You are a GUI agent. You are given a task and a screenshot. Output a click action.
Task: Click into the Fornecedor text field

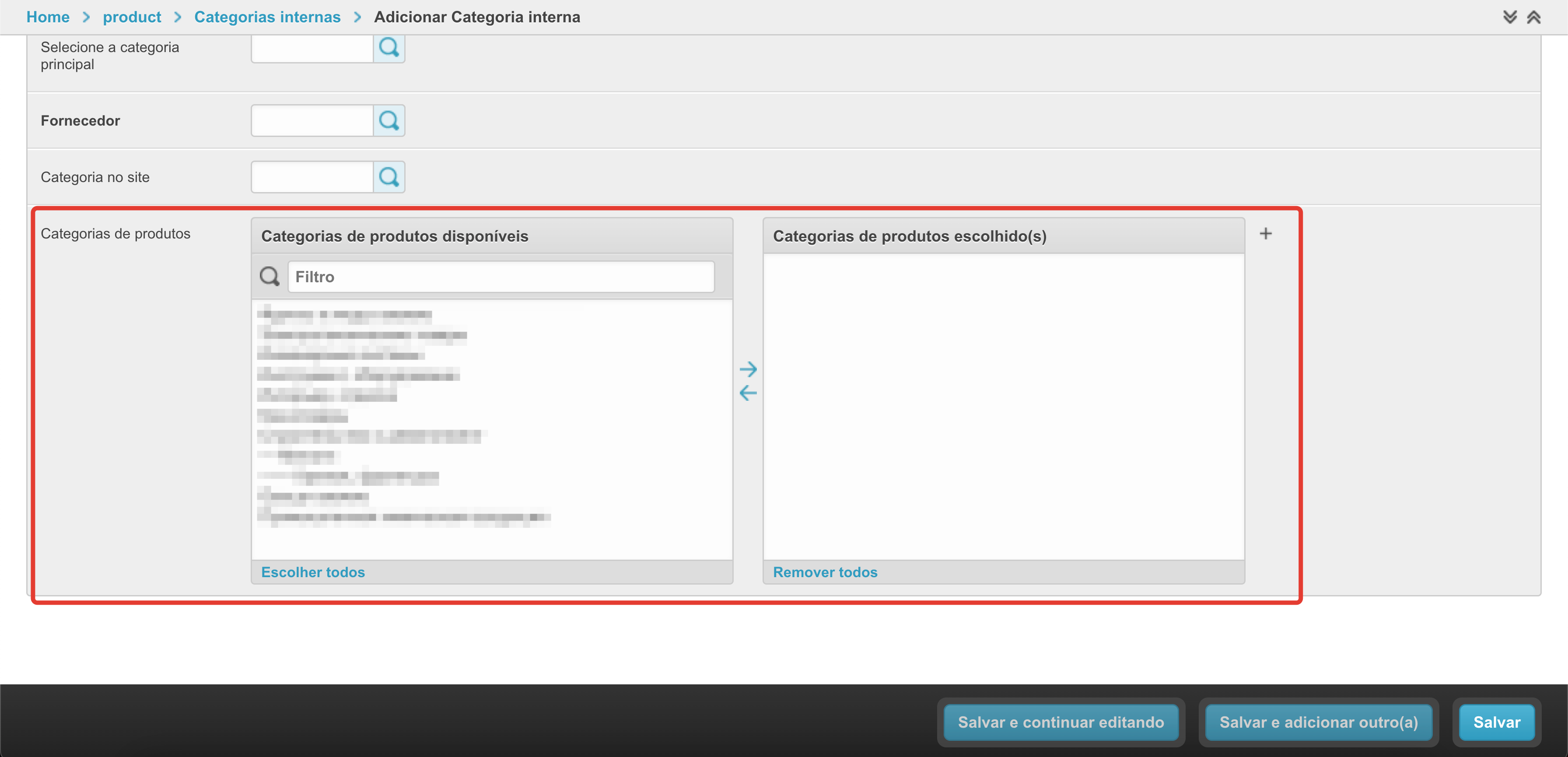pos(311,121)
